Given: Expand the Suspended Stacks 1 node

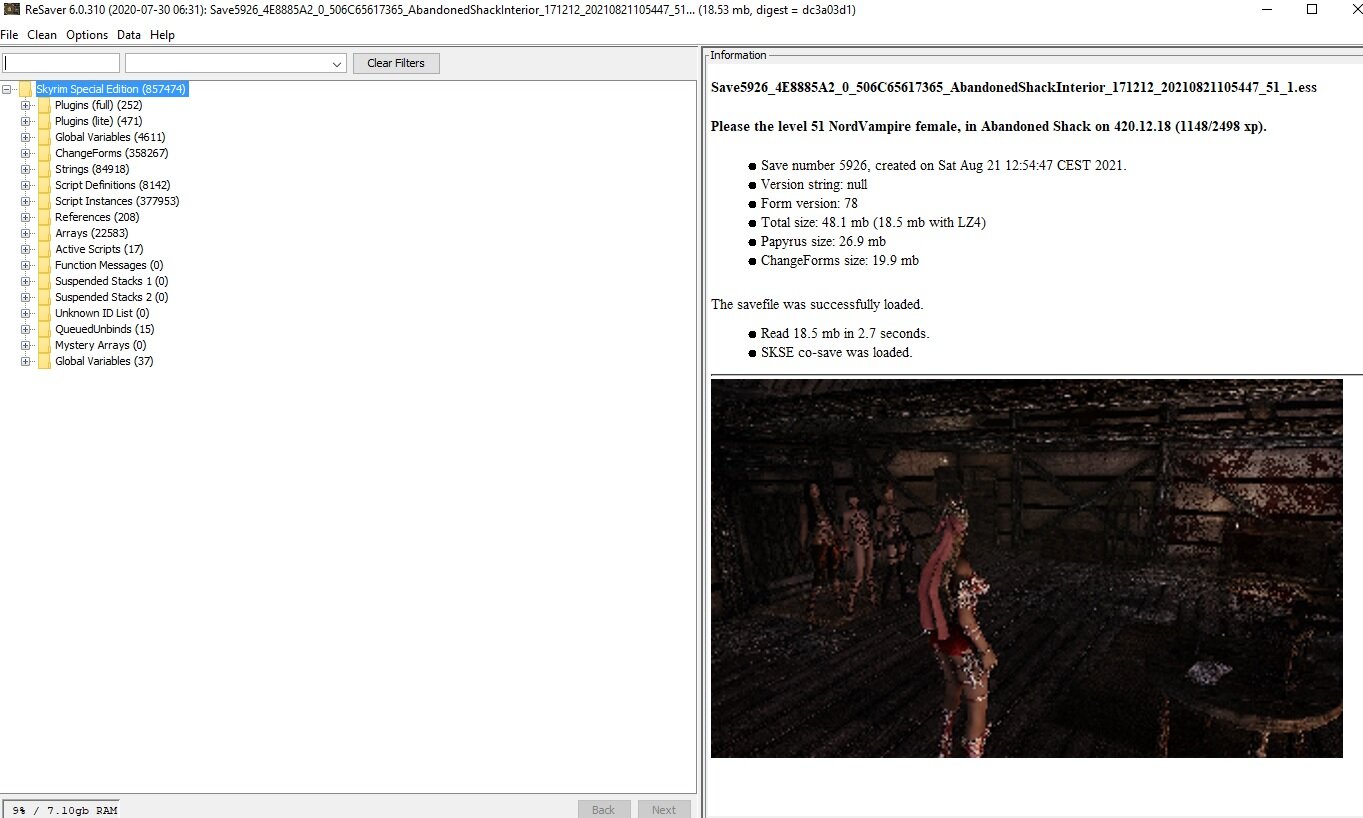Looking at the screenshot, I should point(26,281).
